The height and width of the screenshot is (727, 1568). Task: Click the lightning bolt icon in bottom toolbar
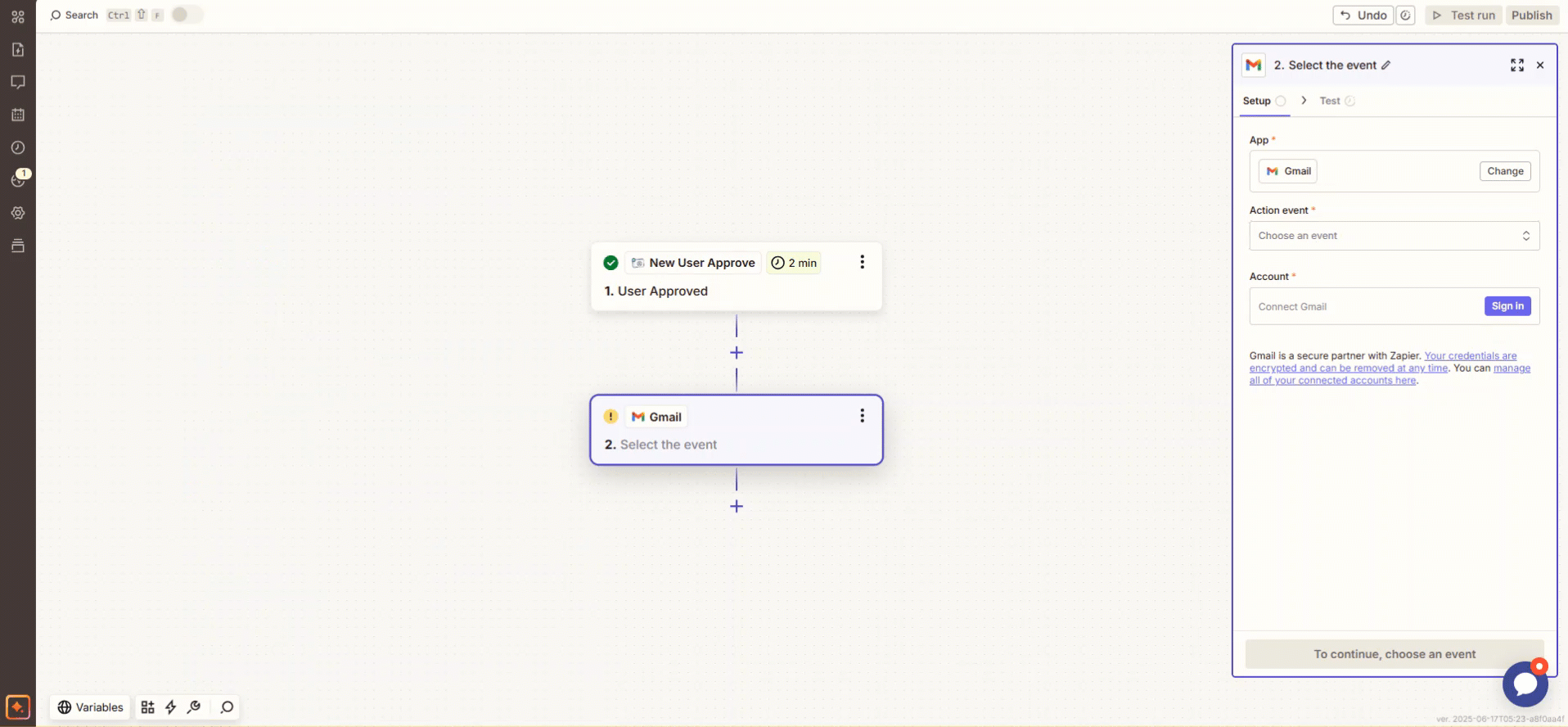[171, 707]
